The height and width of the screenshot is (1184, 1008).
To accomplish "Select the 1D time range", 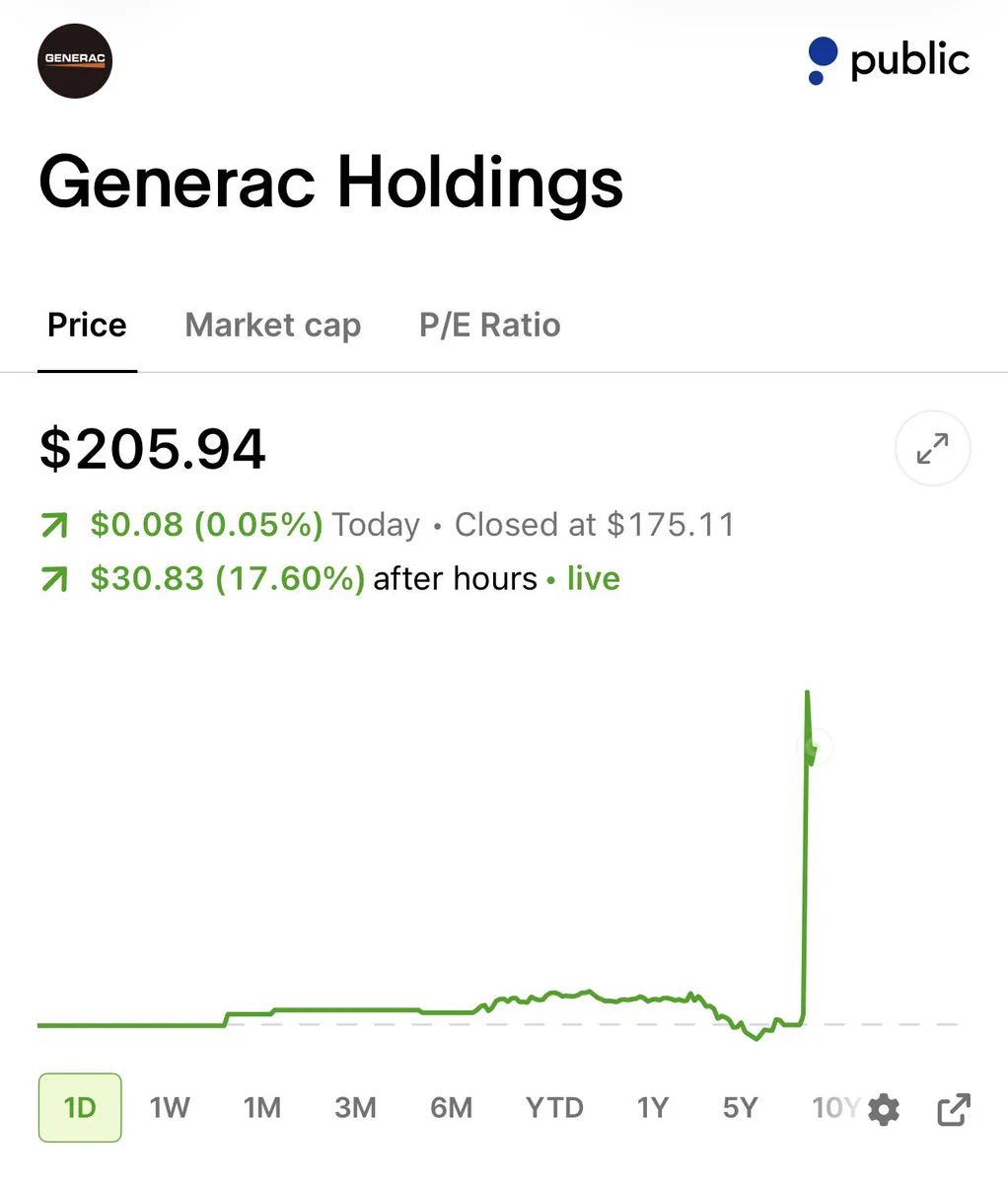I will (80, 1107).
